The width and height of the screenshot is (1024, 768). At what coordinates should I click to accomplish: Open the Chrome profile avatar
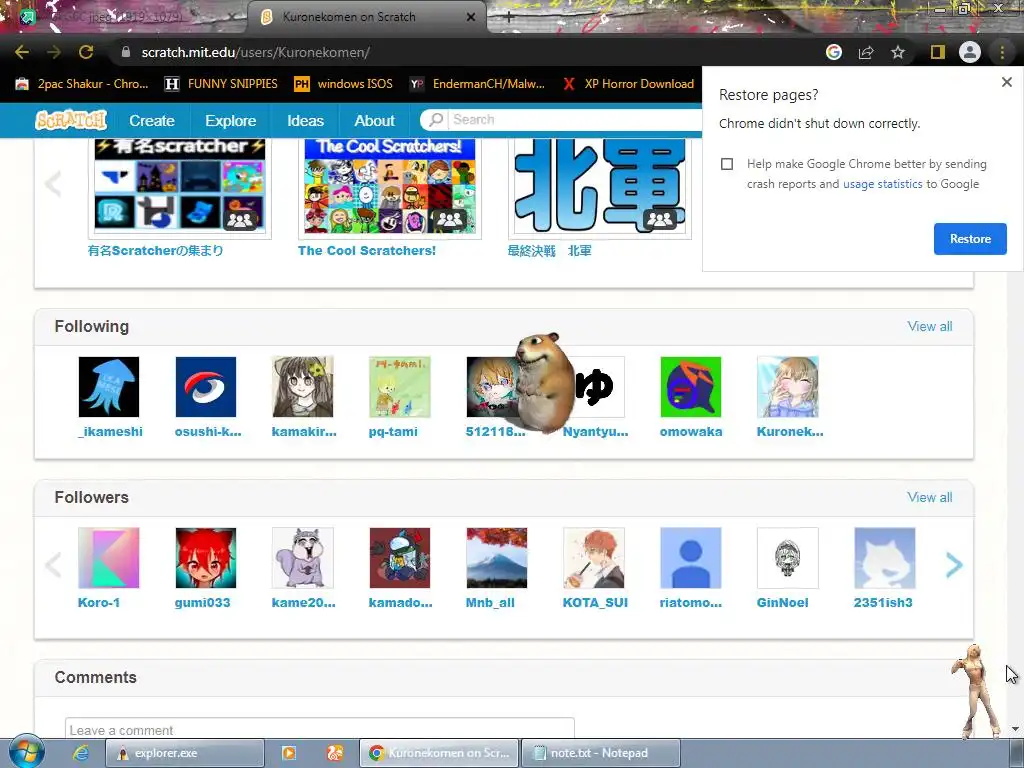pos(970,52)
